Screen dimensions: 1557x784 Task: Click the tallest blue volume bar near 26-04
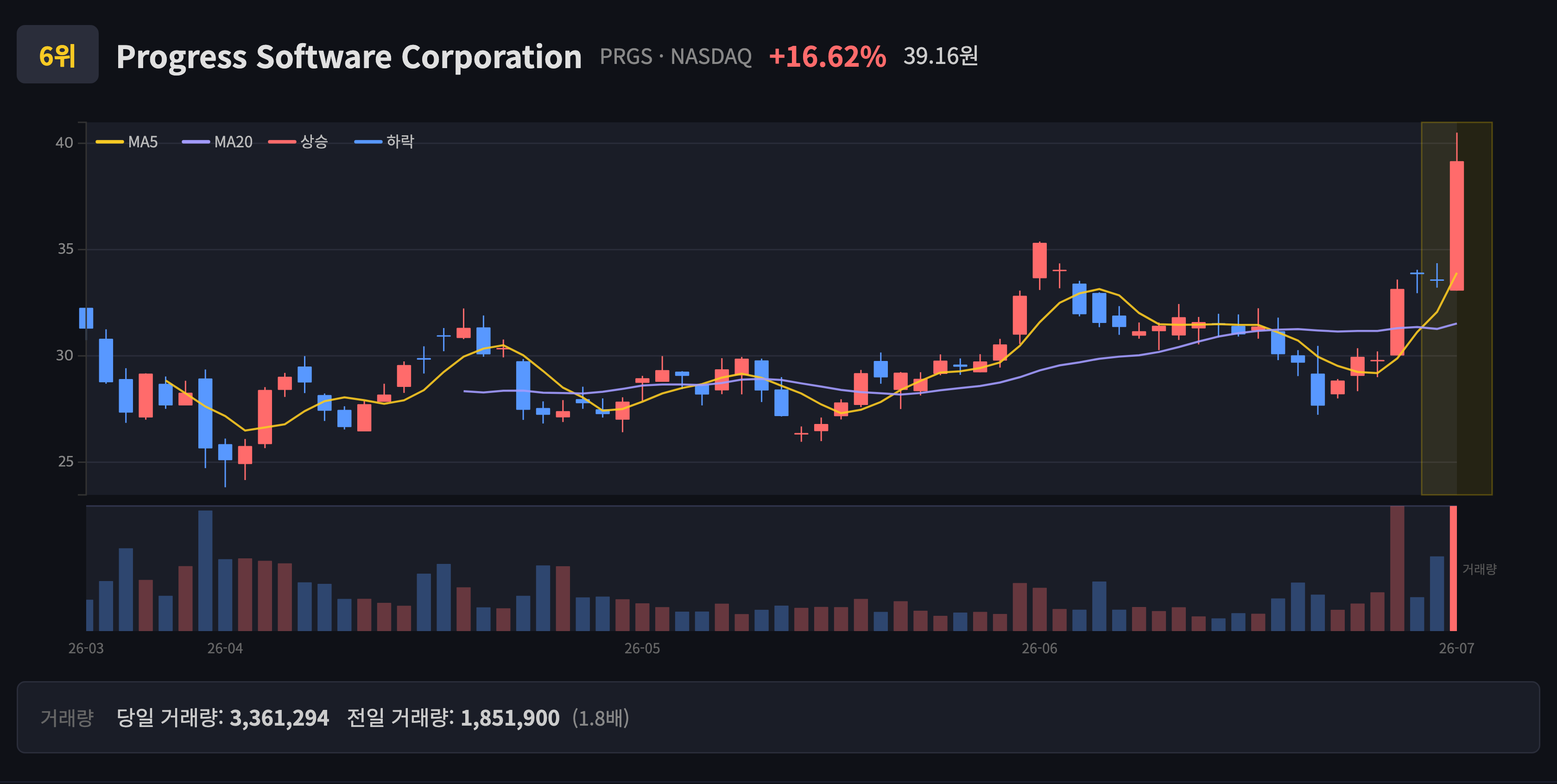(x=205, y=570)
